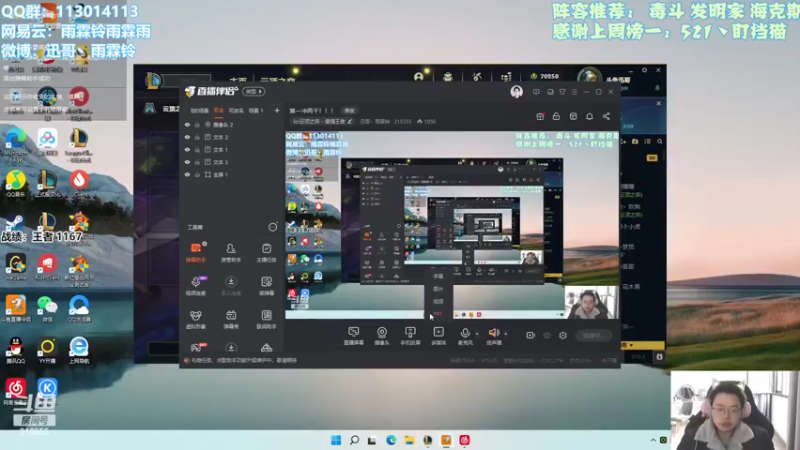Add screen capture source 直播屏幕
The width and height of the screenshot is (800, 450).
[x=353, y=336]
